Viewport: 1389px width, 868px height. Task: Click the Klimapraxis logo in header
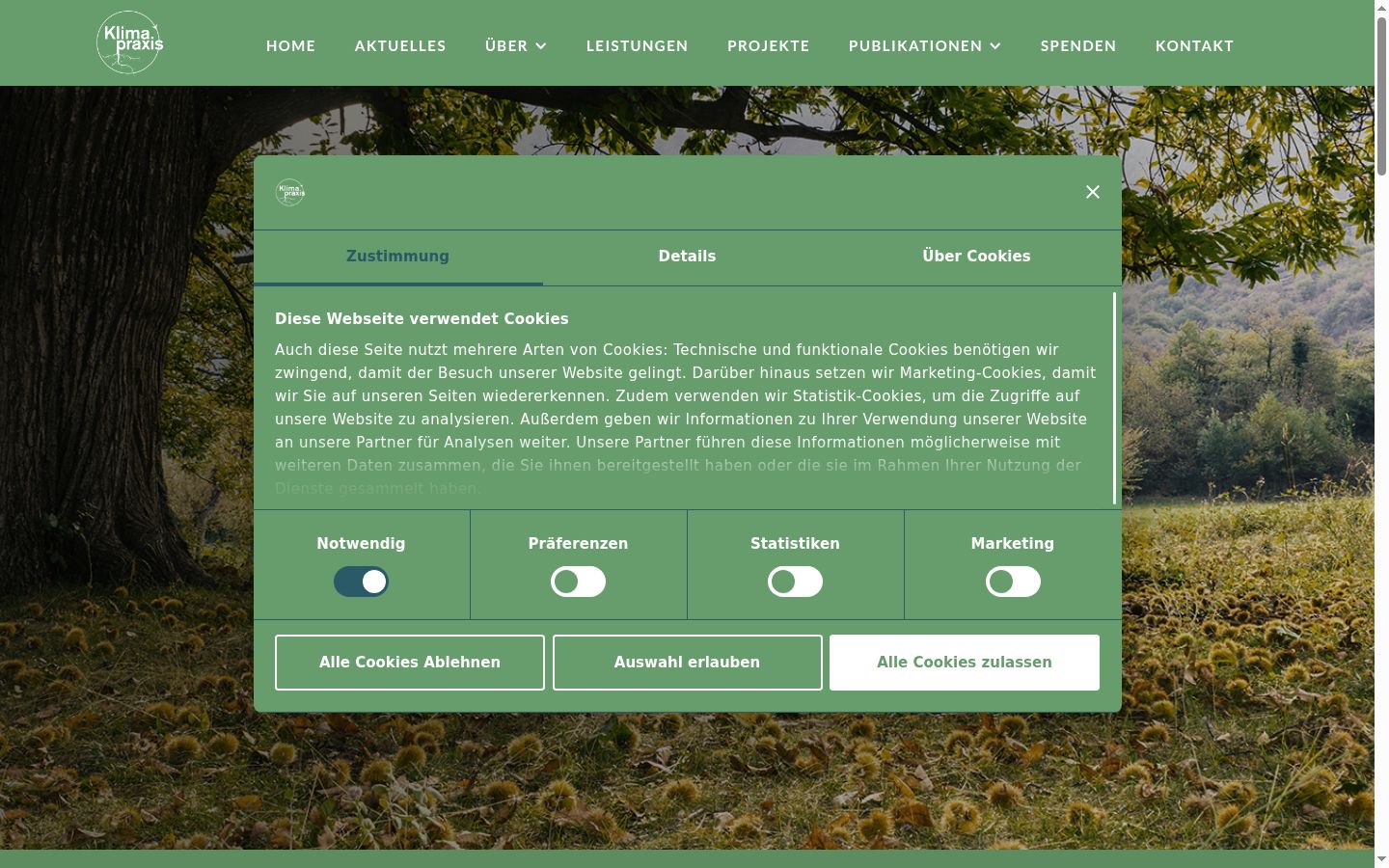[130, 42]
